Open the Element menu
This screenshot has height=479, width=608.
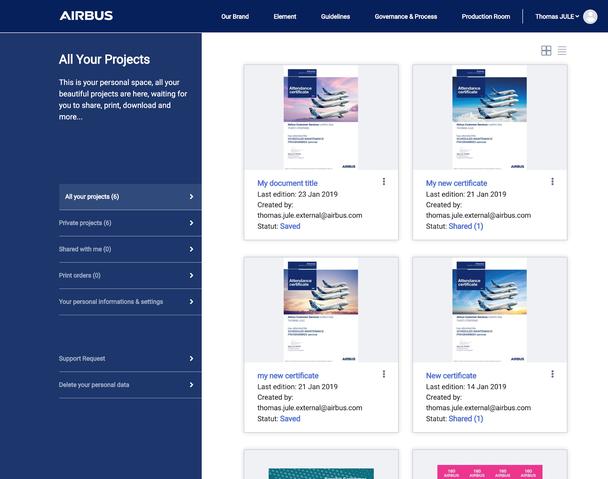point(285,17)
